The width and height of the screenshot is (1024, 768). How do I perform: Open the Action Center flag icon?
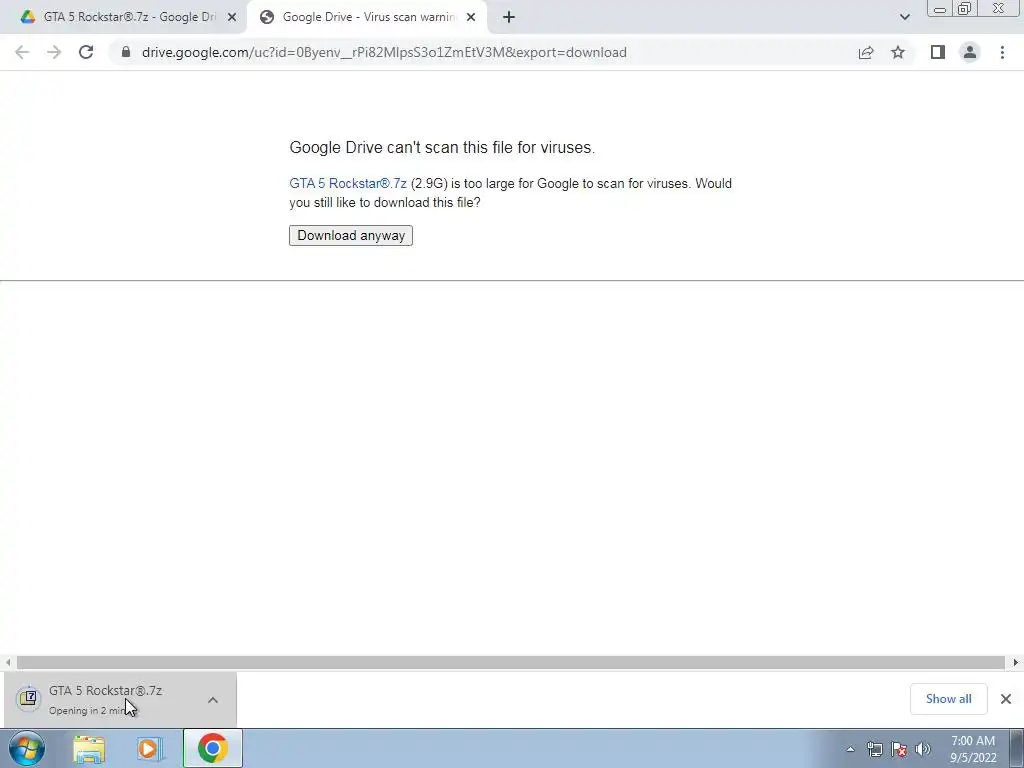899,749
